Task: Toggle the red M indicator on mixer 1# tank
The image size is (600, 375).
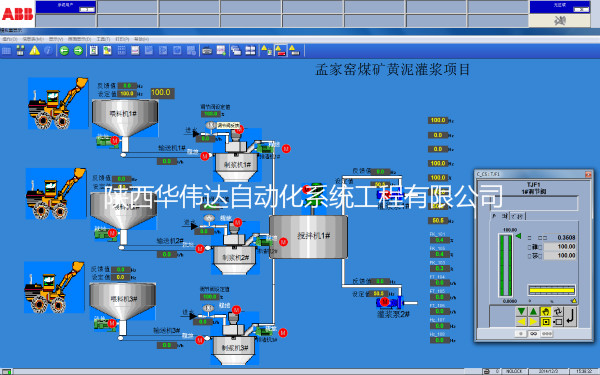Action: pyautogui.click(x=283, y=242)
